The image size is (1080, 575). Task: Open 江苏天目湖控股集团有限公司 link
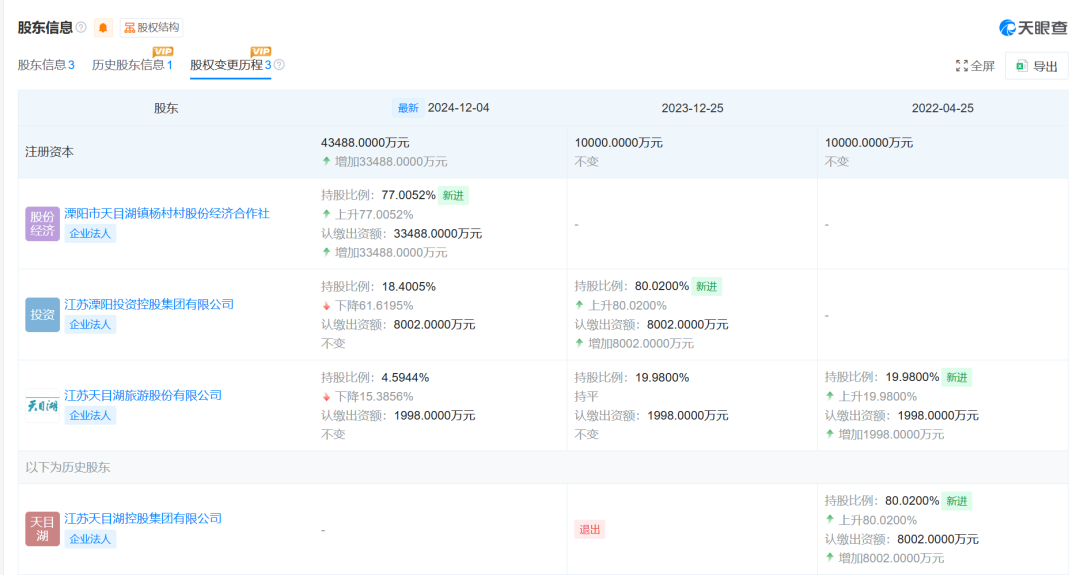coord(143,519)
